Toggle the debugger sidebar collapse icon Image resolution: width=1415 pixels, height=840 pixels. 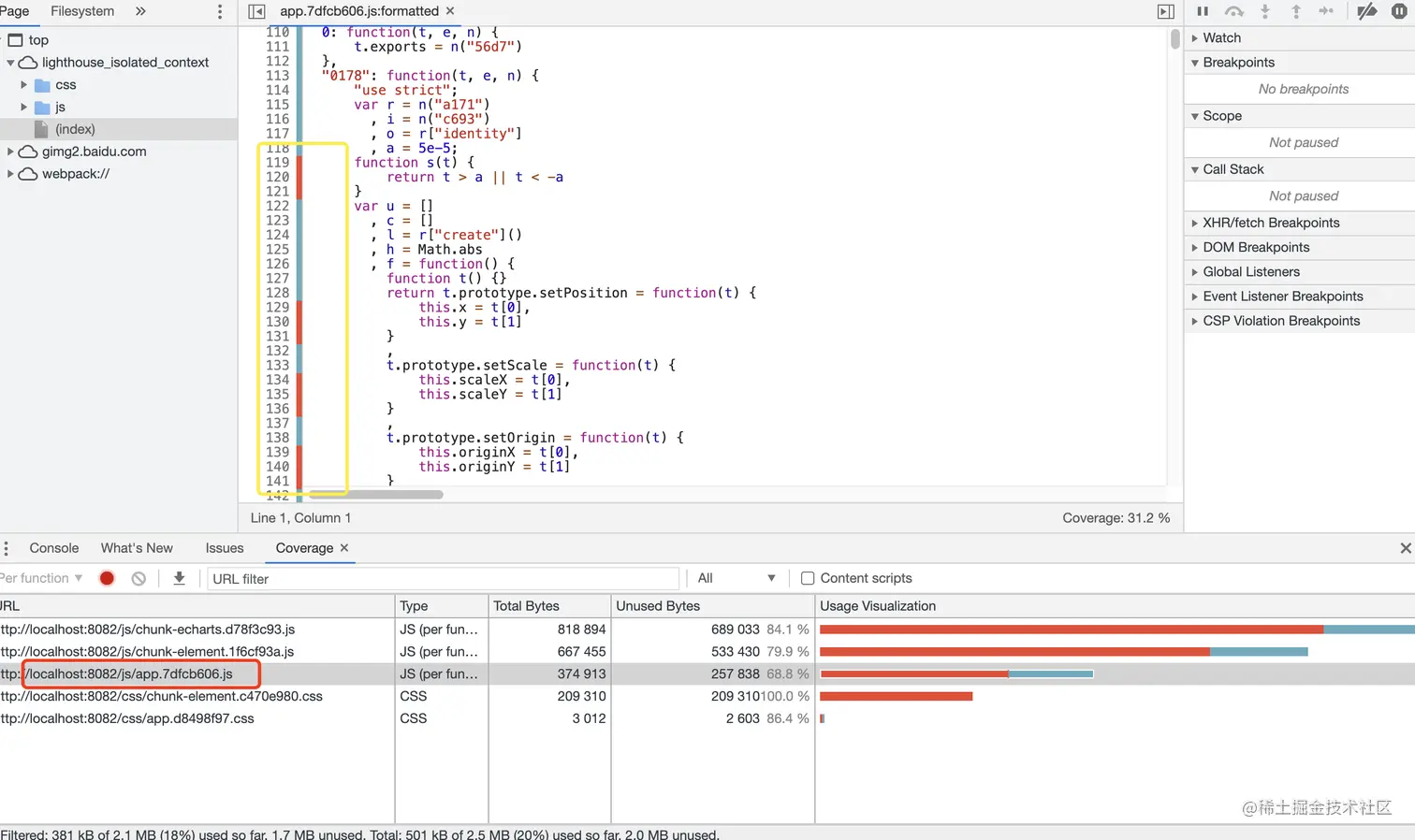click(1165, 11)
